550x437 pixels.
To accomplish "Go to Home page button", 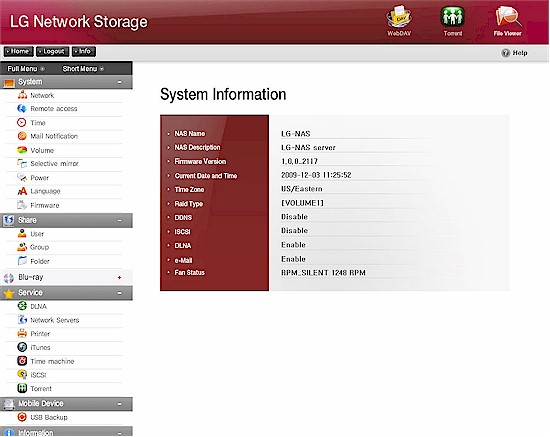I will point(19,52).
